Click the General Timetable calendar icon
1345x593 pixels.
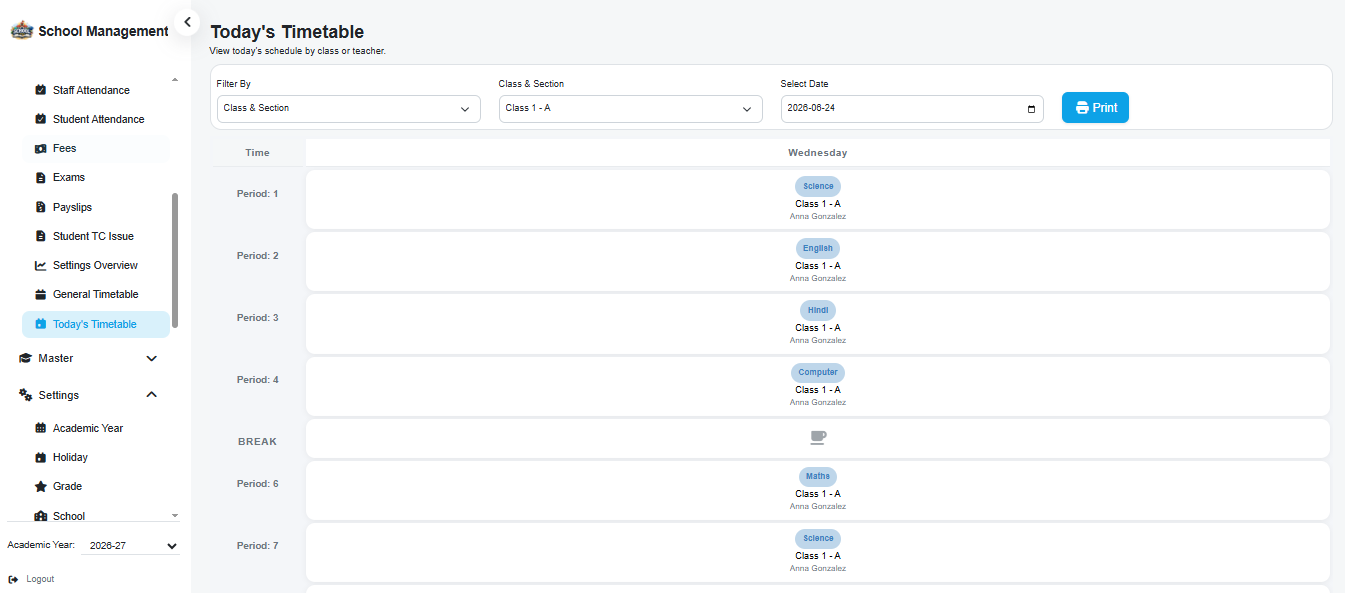41,294
